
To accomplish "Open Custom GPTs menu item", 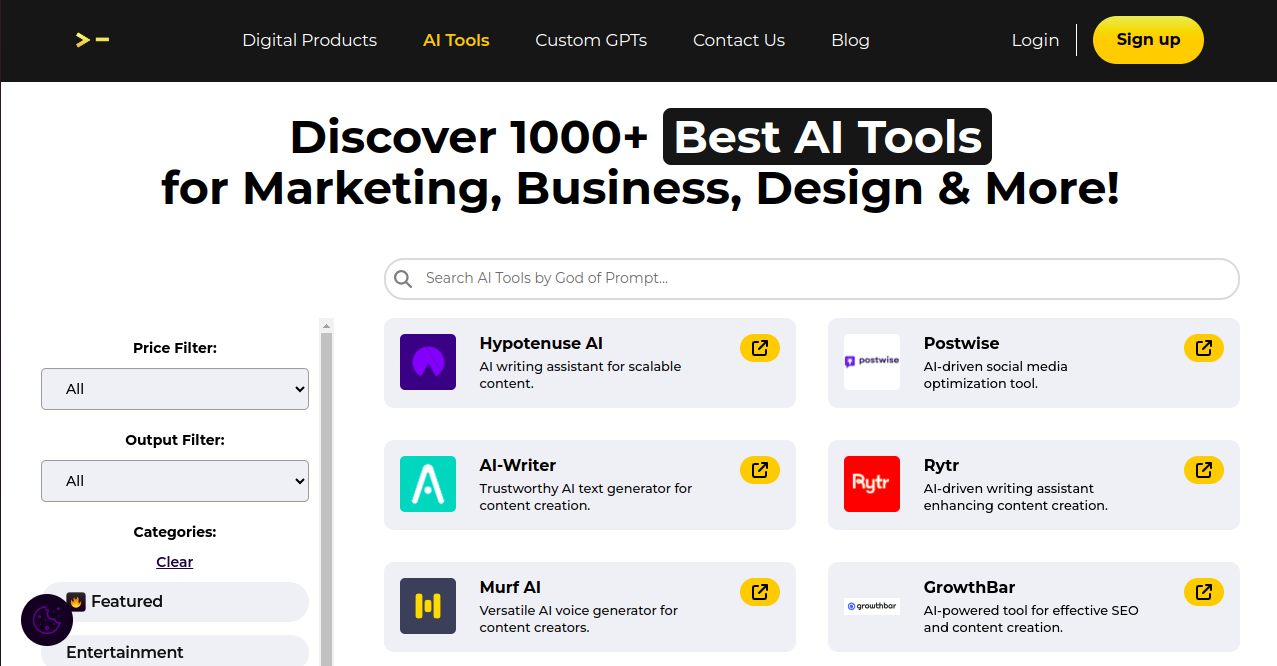I will [591, 40].
